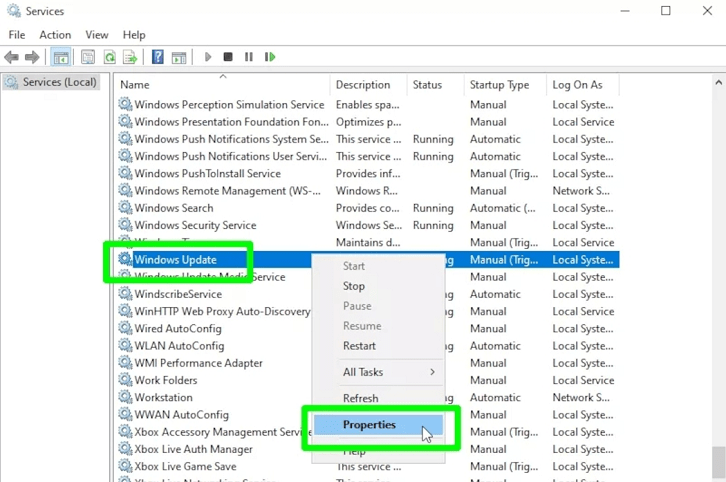Select the Xbox Live Auth Manager service
726x482 pixels.
pos(194,449)
